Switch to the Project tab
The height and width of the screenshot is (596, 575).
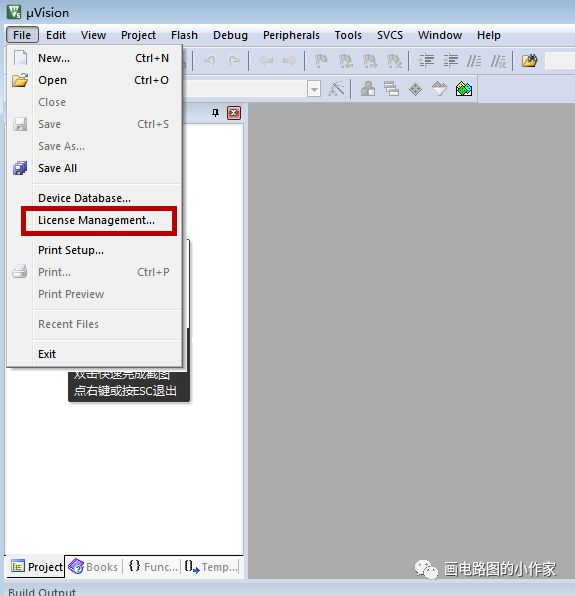coord(36,567)
